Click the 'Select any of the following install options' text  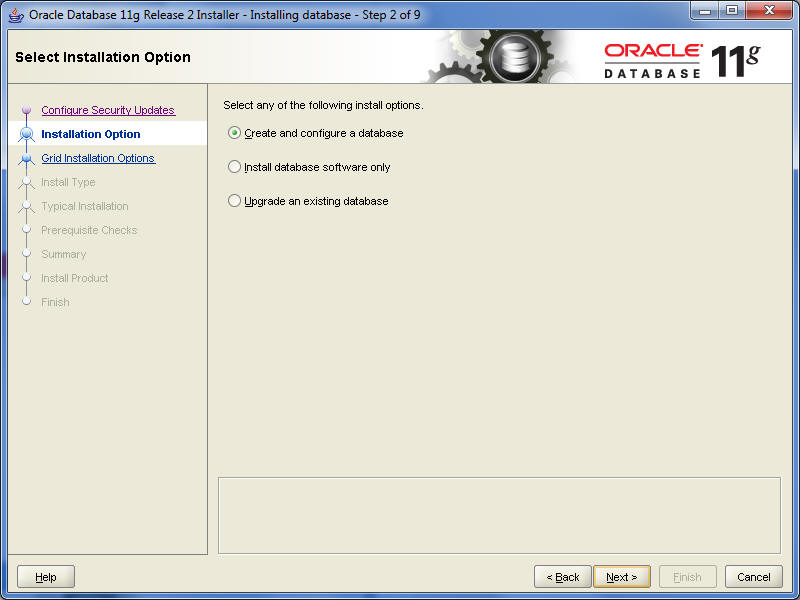click(323, 105)
